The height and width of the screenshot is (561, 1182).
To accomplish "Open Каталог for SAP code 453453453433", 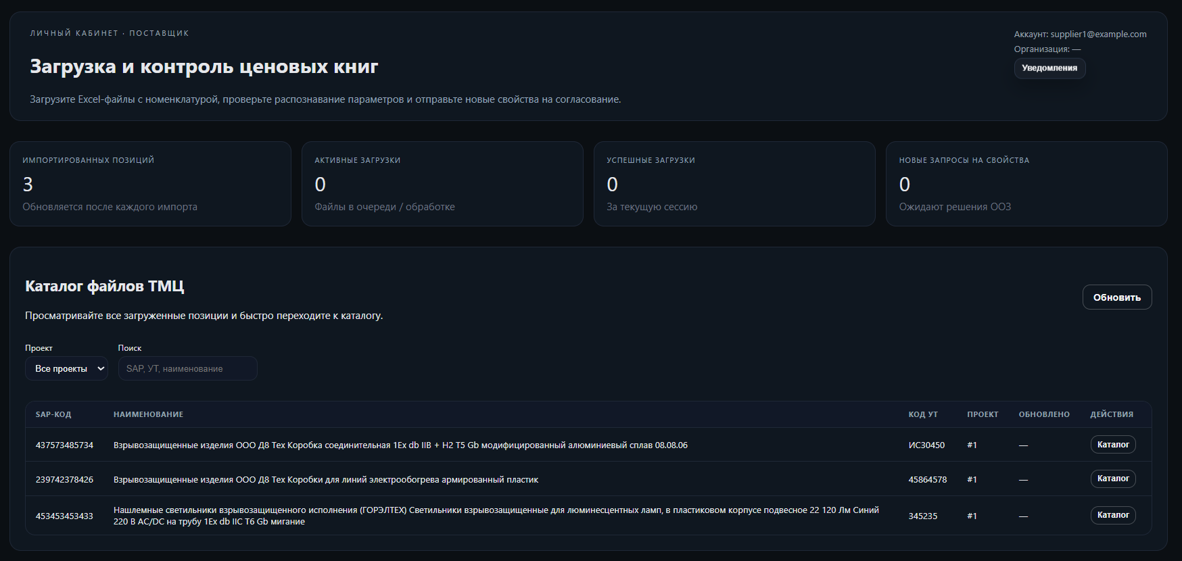I will tap(1112, 515).
